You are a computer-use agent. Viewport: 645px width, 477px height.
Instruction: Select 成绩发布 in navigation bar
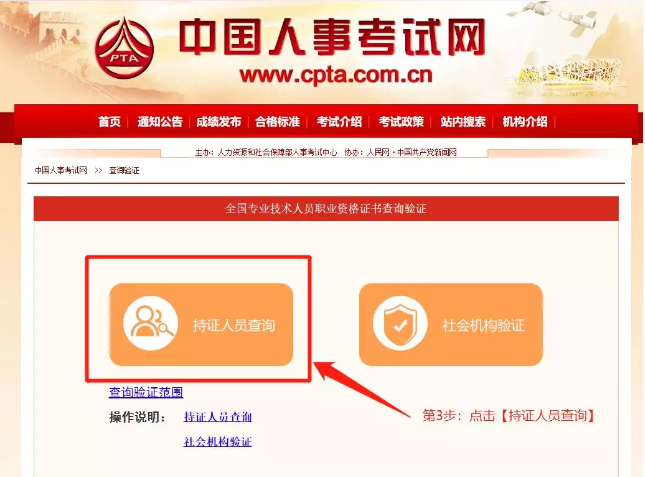coord(218,122)
